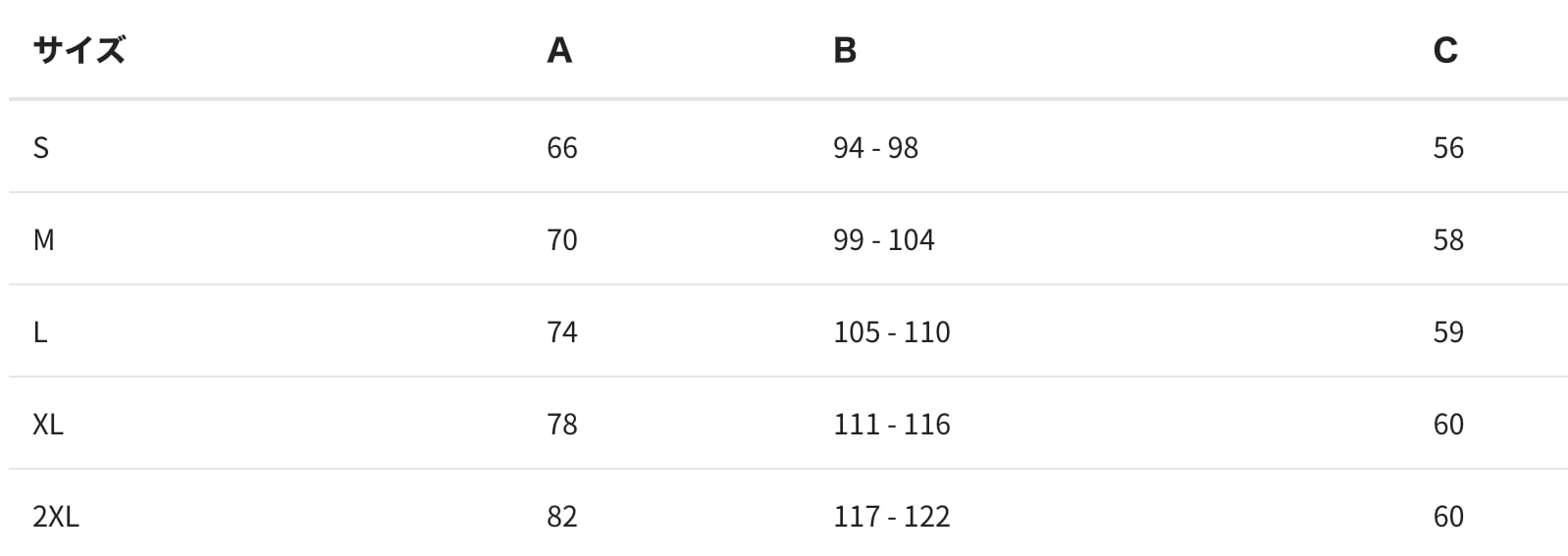
Task: Select the 2XL size row label
Action: (x=56, y=516)
